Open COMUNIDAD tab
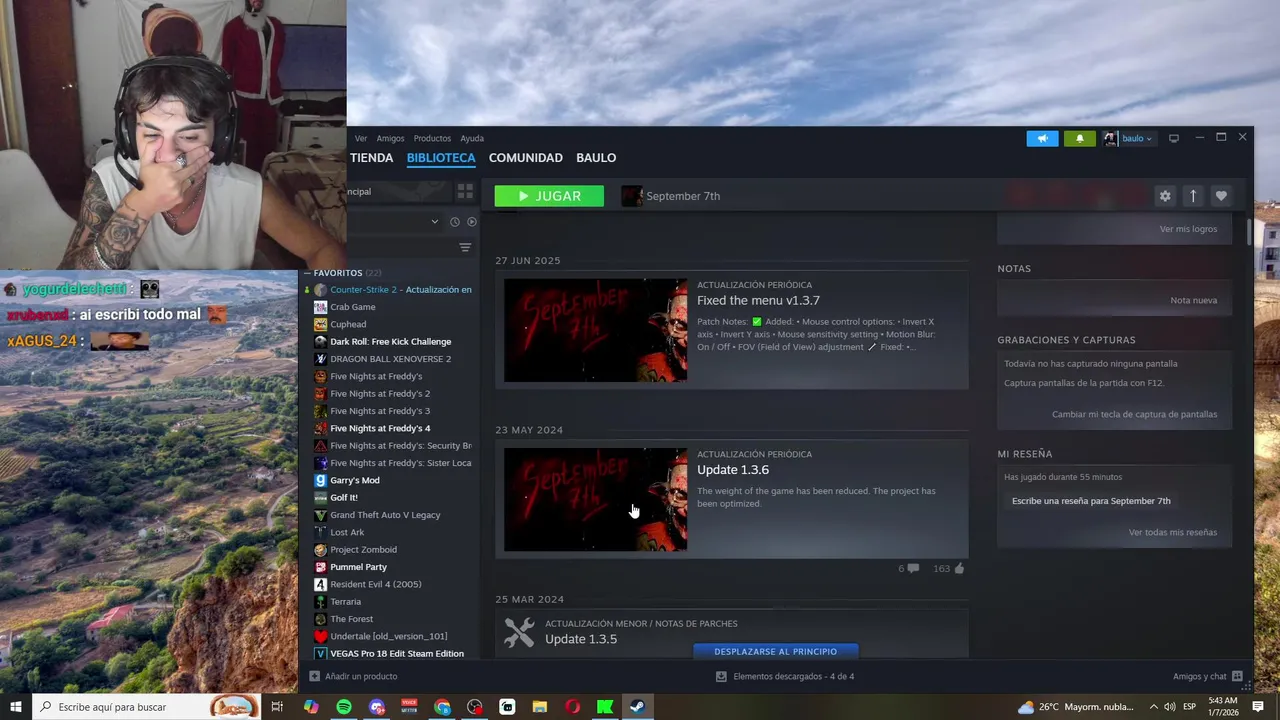This screenshot has width=1280, height=720. (526, 158)
